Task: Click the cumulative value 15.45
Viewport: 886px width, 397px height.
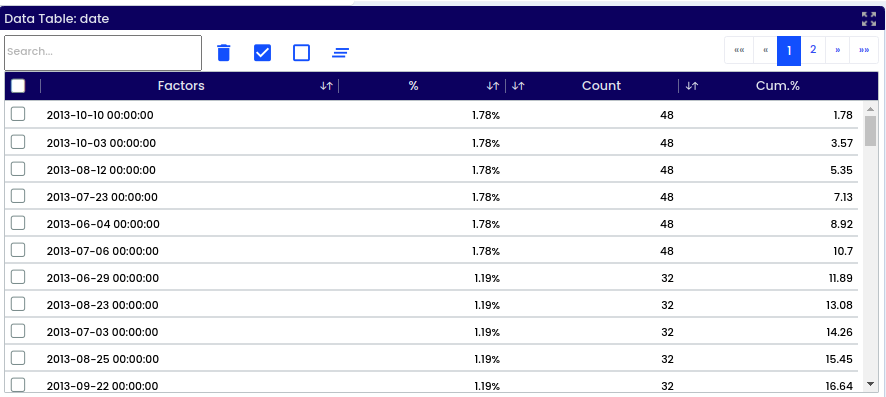Action: 840,359
